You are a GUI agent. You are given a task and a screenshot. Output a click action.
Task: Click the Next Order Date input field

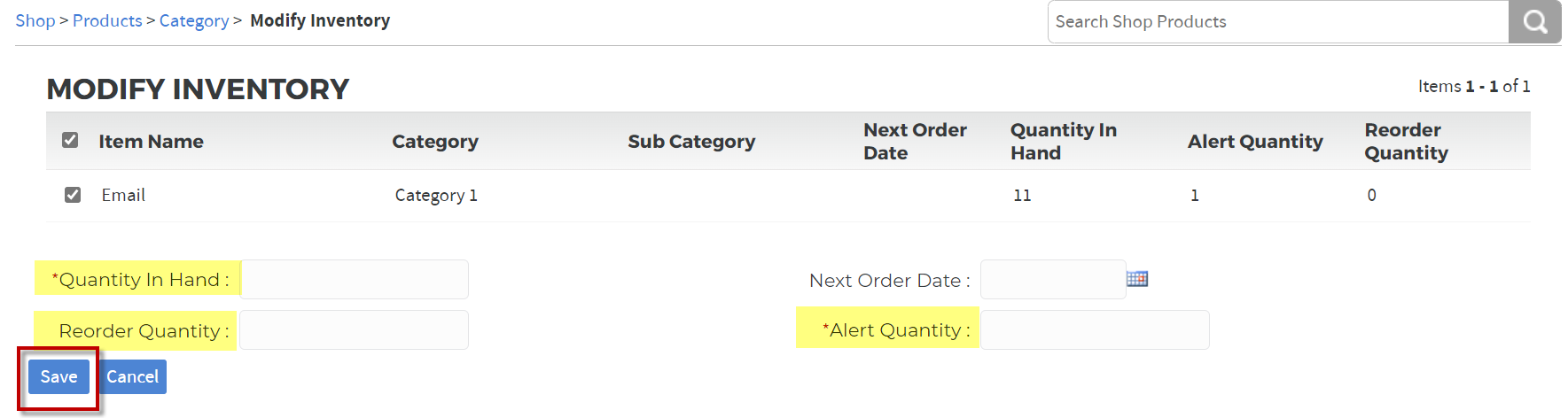pos(1053,279)
